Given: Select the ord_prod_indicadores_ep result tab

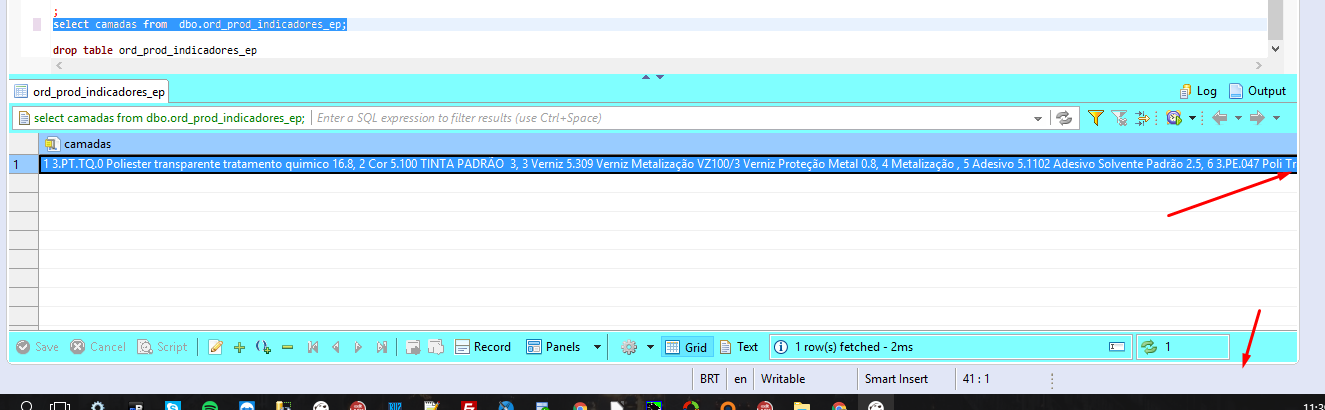Looking at the screenshot, I should 89,91.
